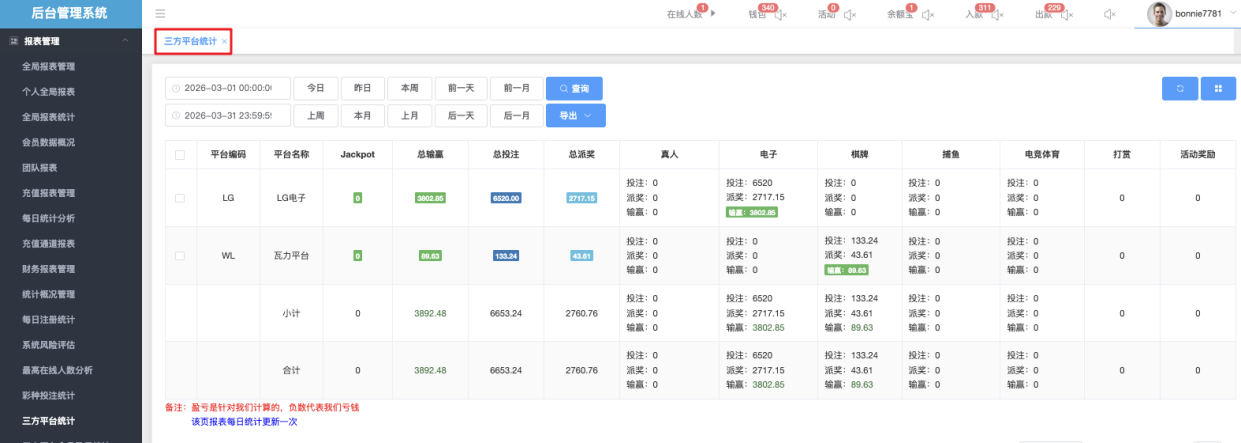Image resolution: width=1241 pixels, height=443 pixels.
Task: Toggle the select-all checkbox in table header
Action: point(180,155)
